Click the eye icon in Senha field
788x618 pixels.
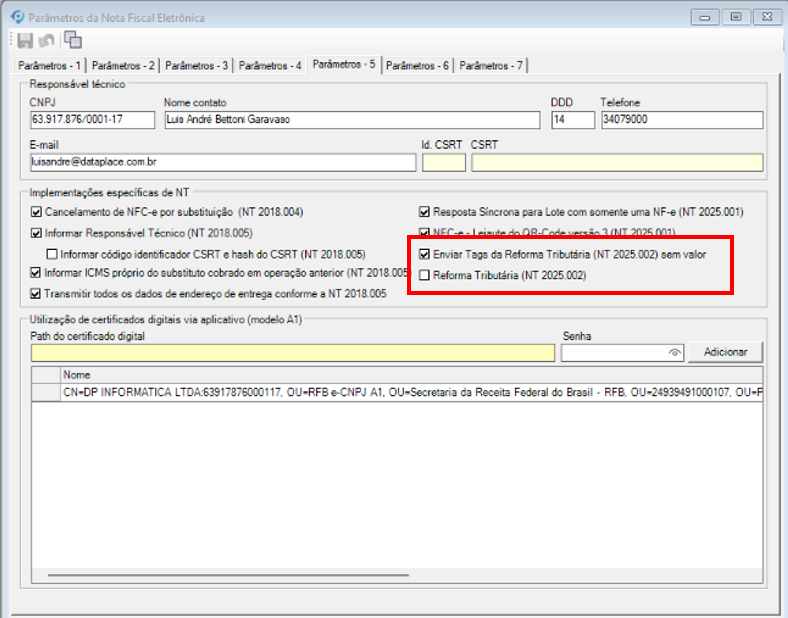point(675,352)
